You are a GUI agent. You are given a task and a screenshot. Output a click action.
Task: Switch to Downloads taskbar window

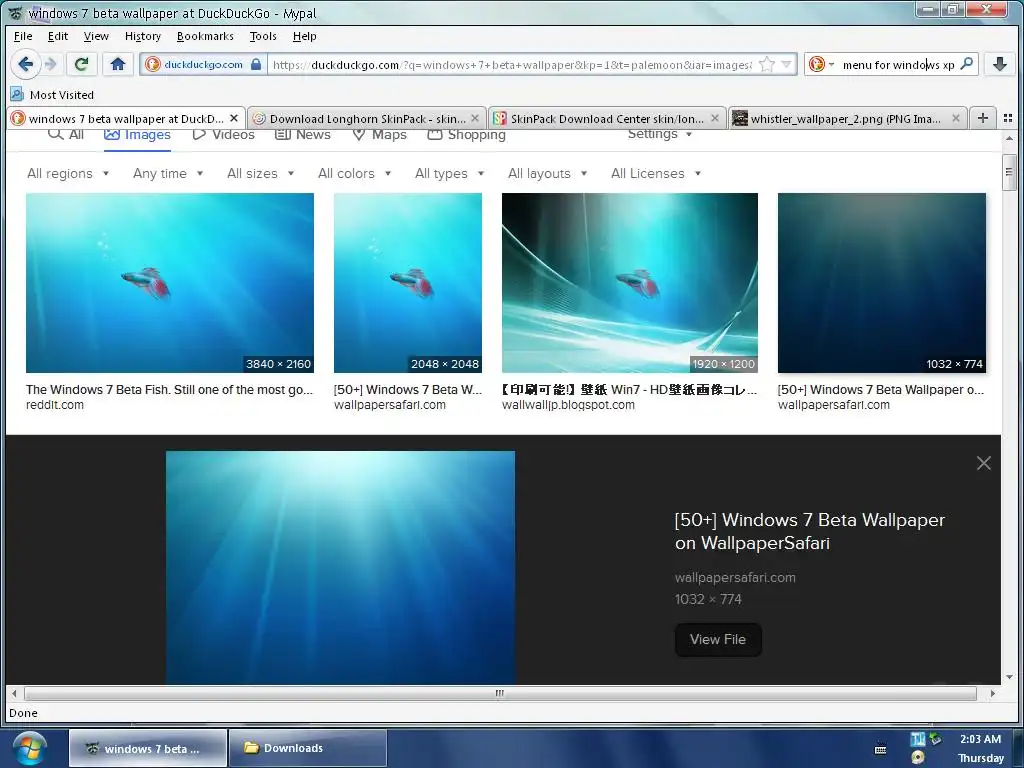[308, 748]
